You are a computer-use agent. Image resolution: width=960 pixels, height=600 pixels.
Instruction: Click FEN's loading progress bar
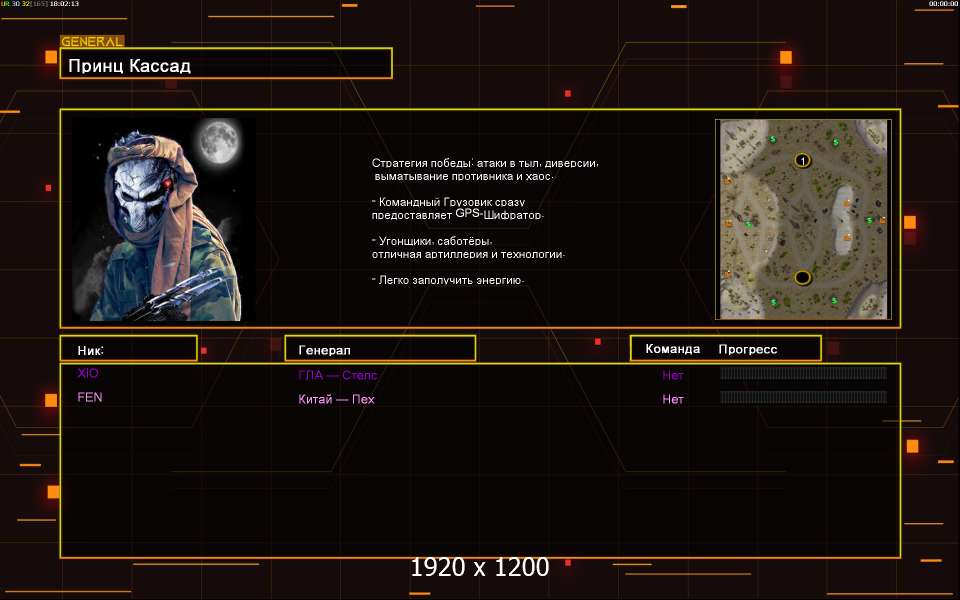(x=803, y=398)
